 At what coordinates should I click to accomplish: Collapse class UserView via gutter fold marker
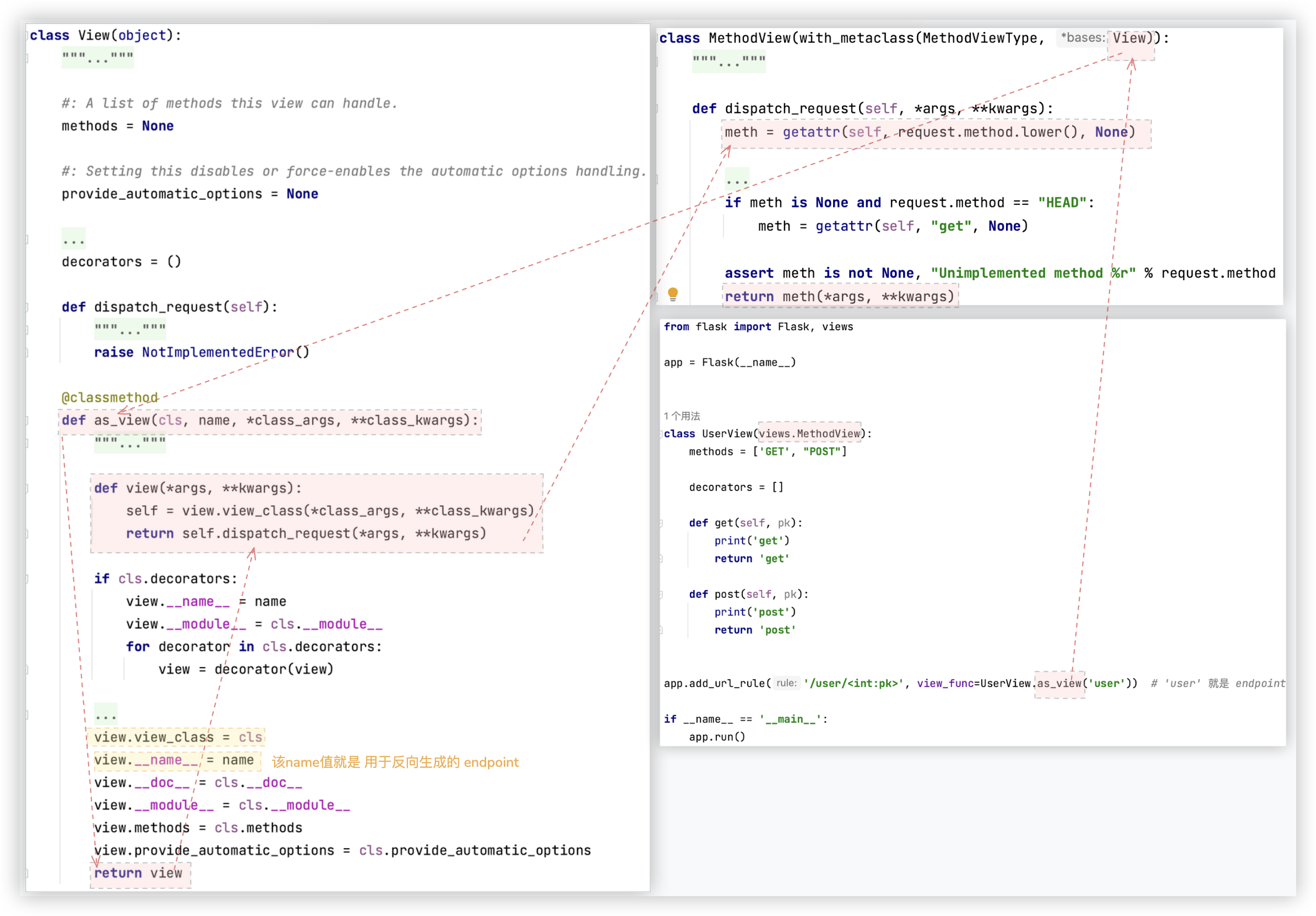[660, 434]
